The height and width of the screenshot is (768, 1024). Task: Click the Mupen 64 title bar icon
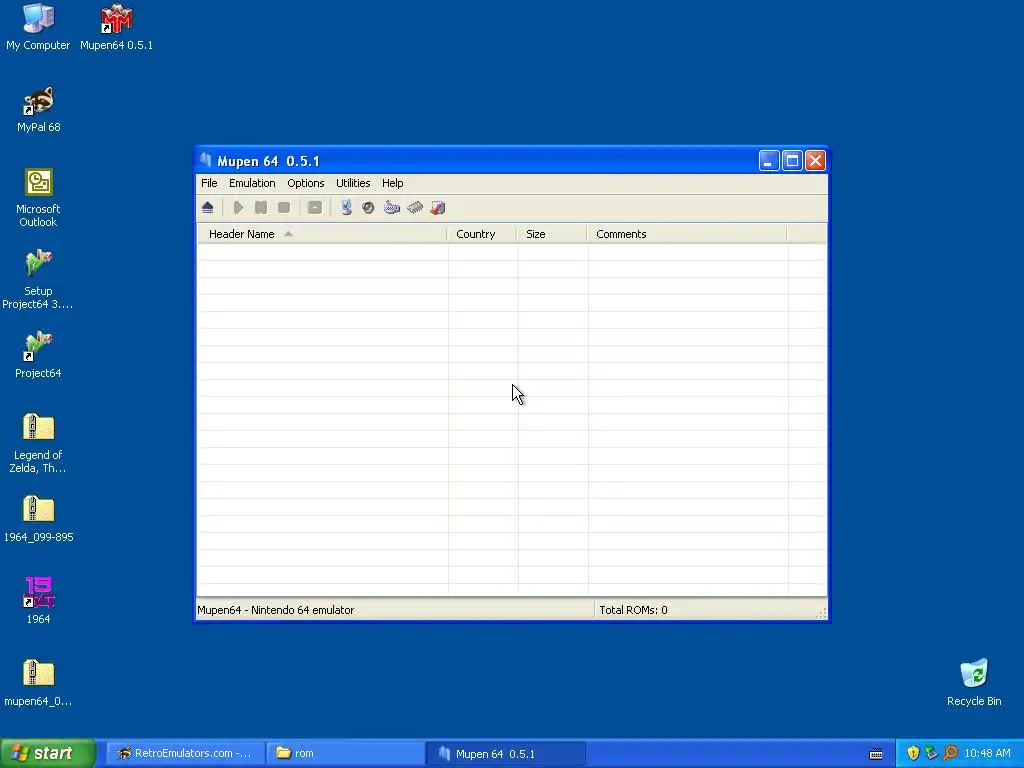(x=206, y=160)
